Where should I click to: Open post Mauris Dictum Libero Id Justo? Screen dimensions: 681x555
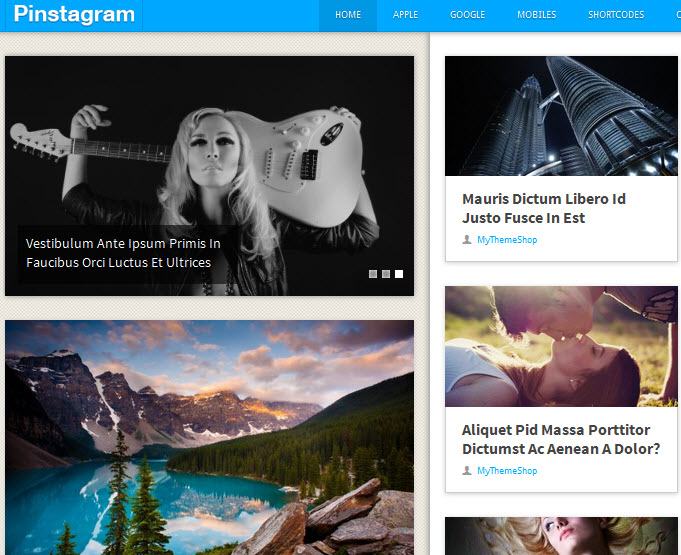tap(544, 208)
